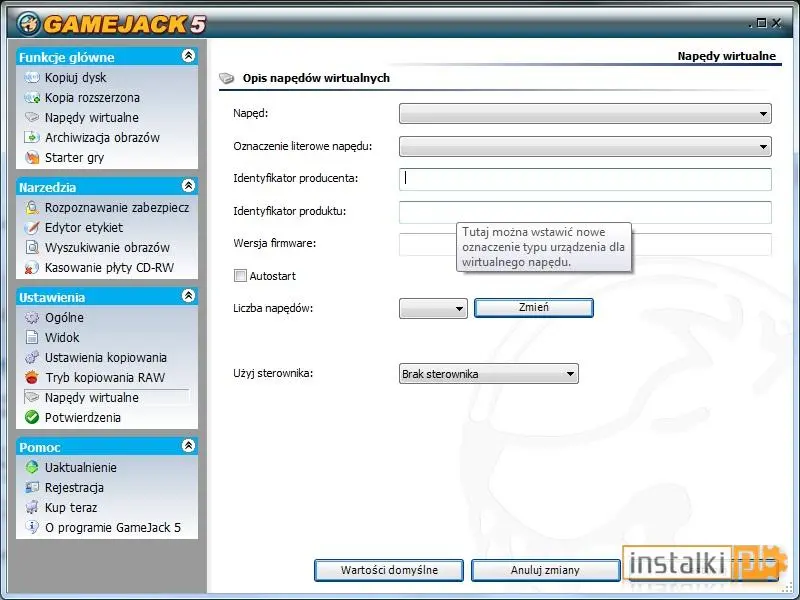Click the Rejestracja icon

[32, 488]
